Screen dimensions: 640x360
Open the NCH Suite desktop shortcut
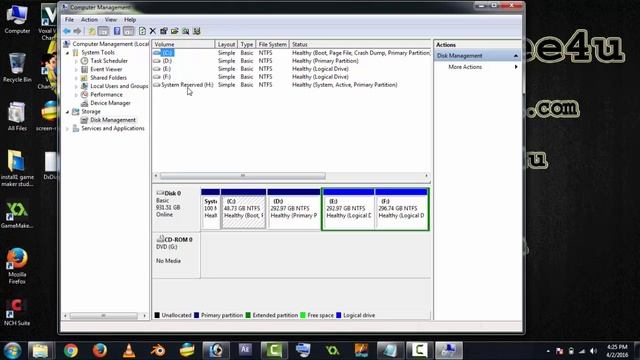[17, 312]
